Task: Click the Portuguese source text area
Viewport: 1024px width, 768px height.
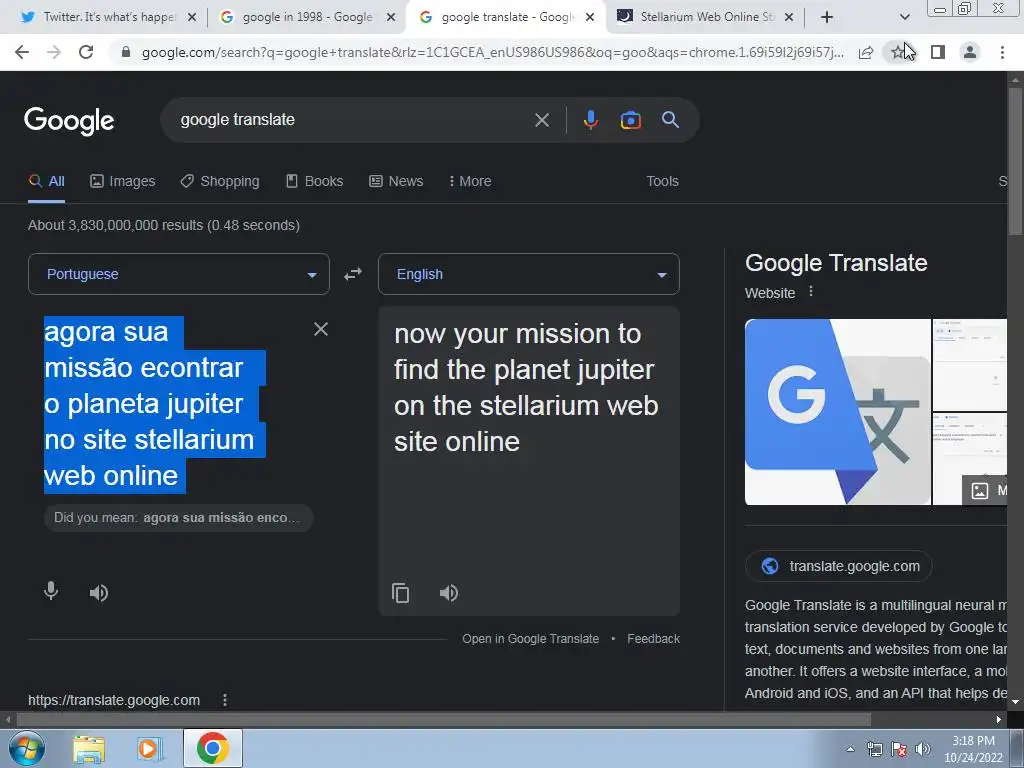Action: (x=155, y=404)
